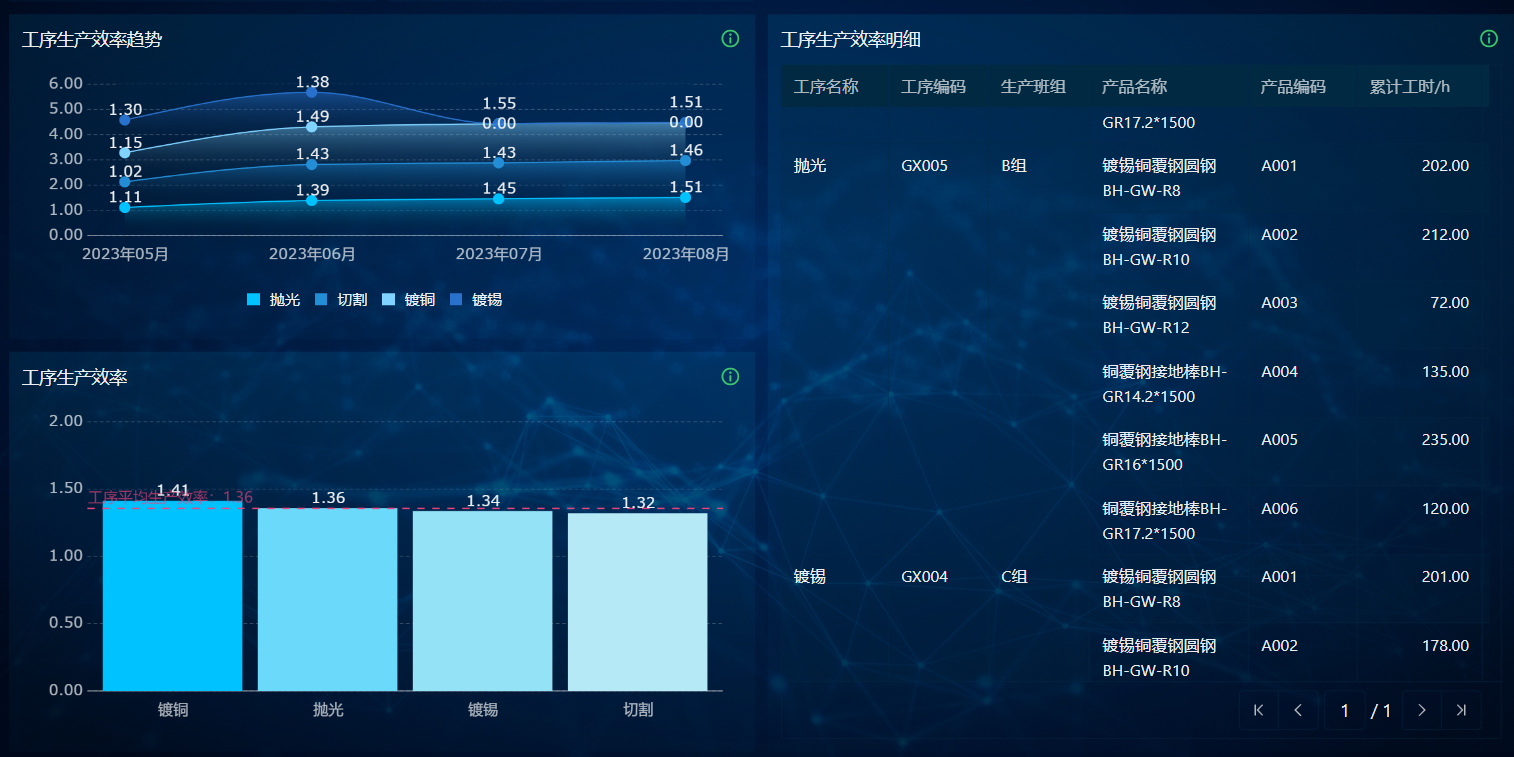Jump to last page of table

click(1461, 710)
